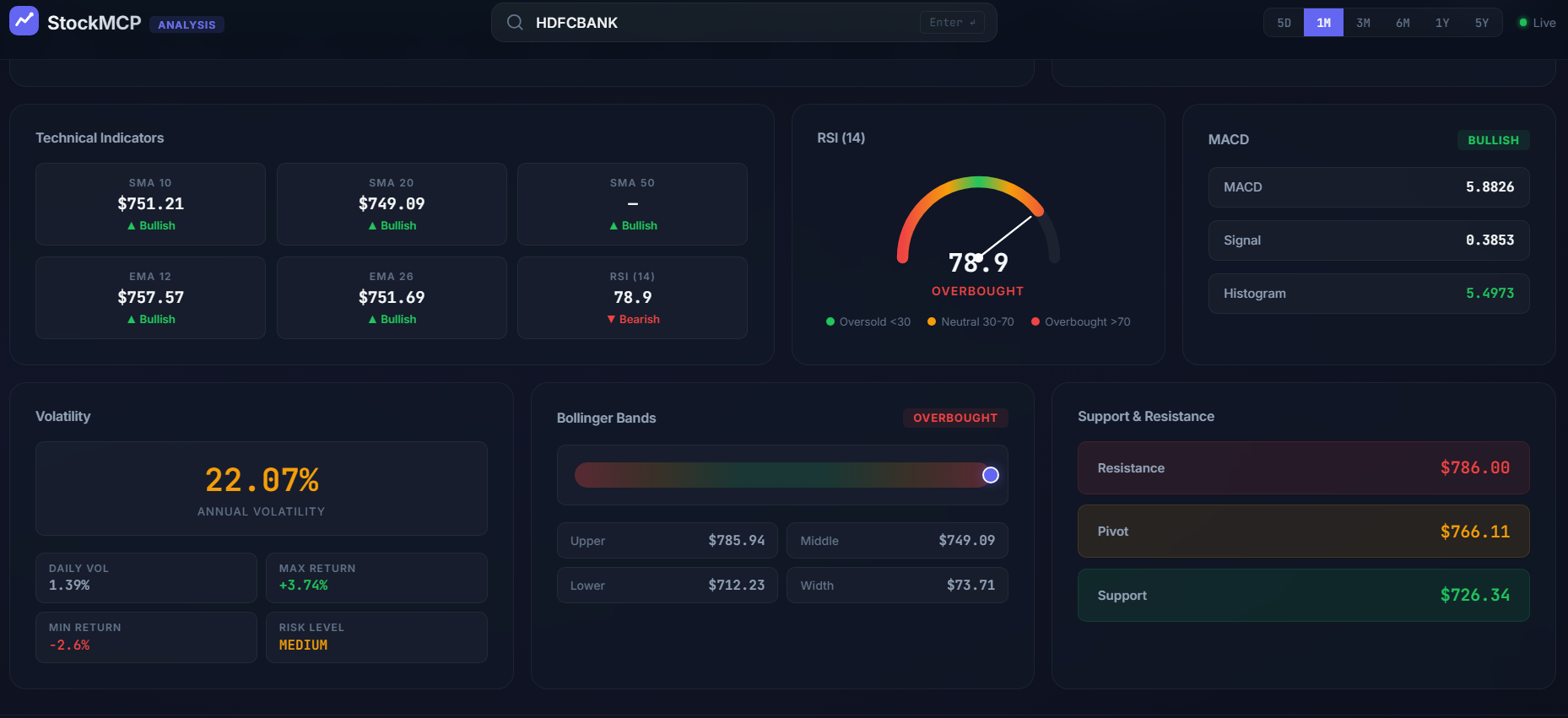Screen dimensions: 1568x718
Task: Choose the 1Y time range
Action: pos(1442,23)
